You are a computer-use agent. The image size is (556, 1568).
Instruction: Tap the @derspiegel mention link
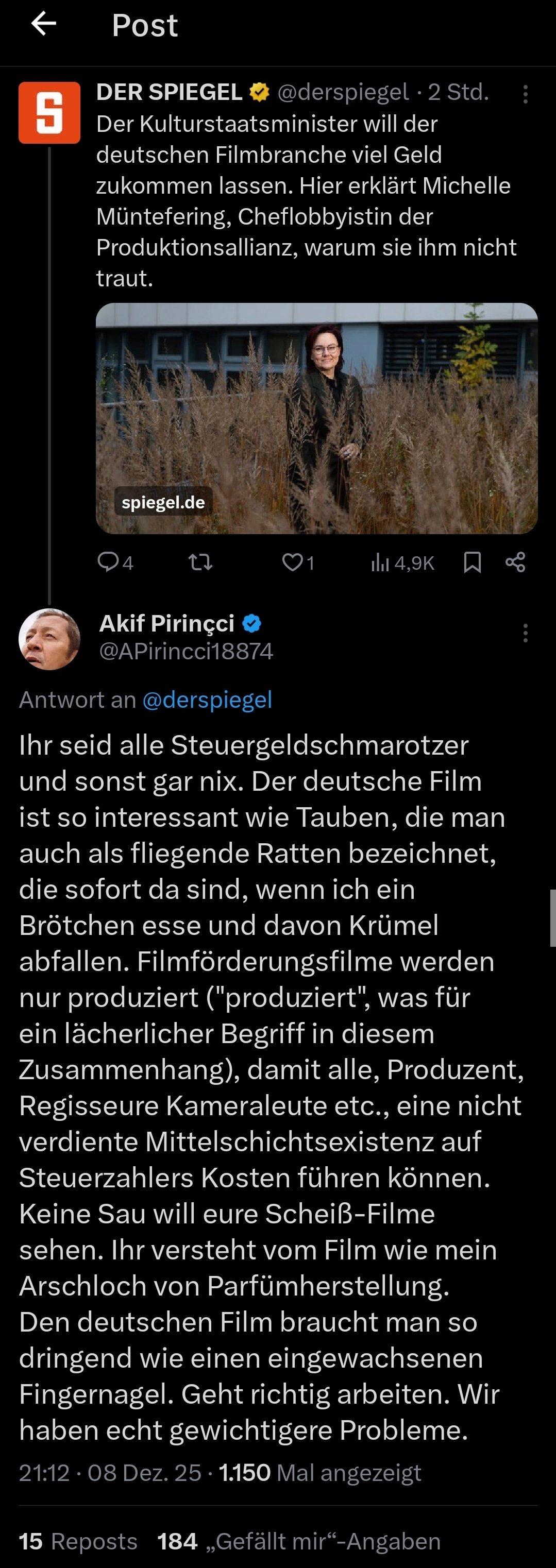(x=207, y=700)
